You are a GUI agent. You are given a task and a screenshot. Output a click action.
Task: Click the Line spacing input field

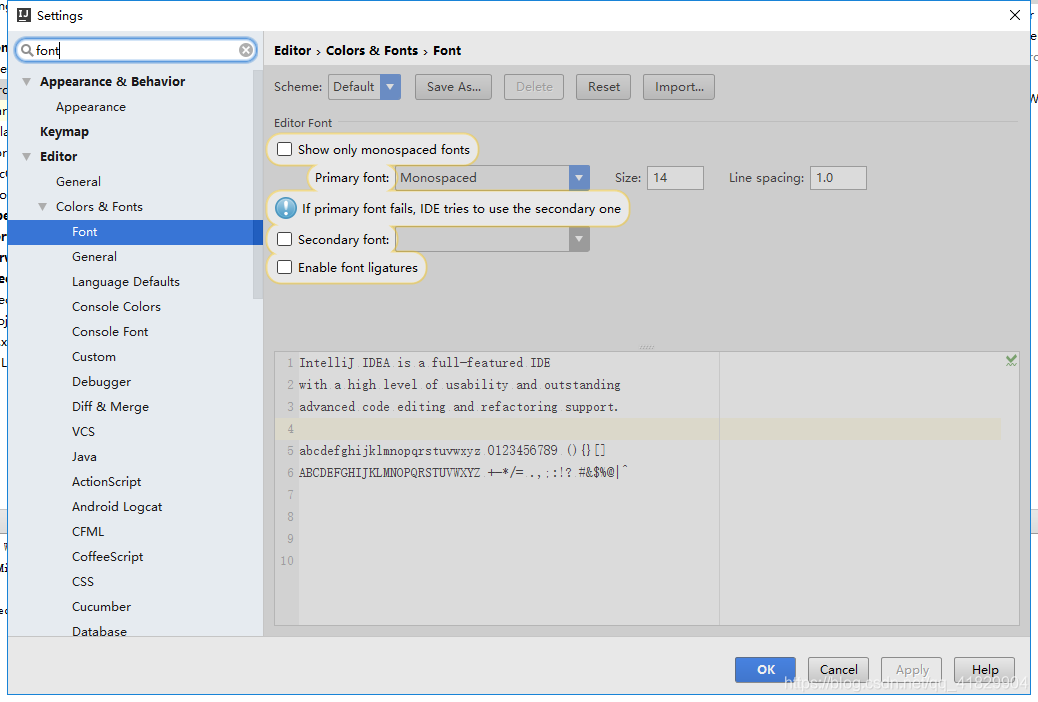point(838,177)
